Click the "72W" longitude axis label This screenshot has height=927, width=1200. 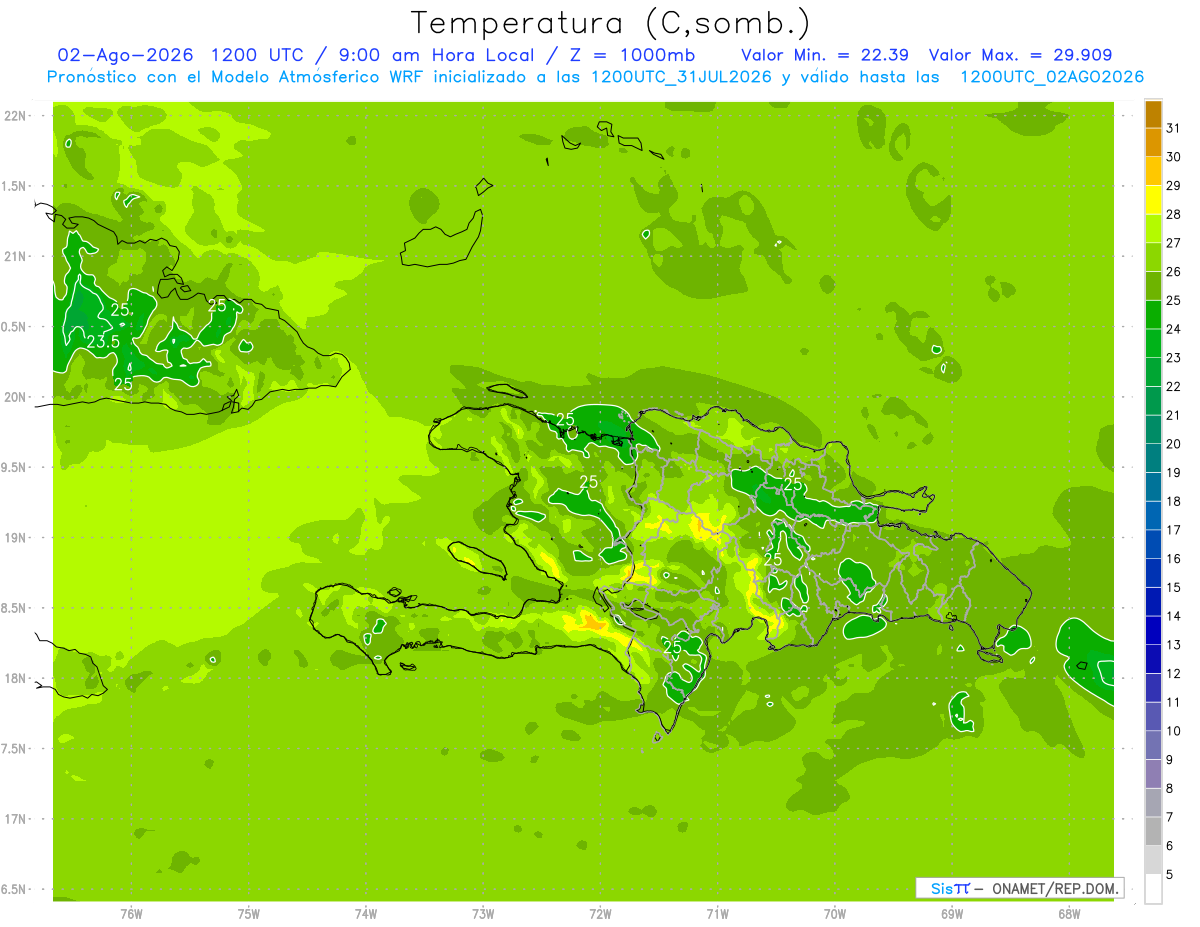(600, 914)
